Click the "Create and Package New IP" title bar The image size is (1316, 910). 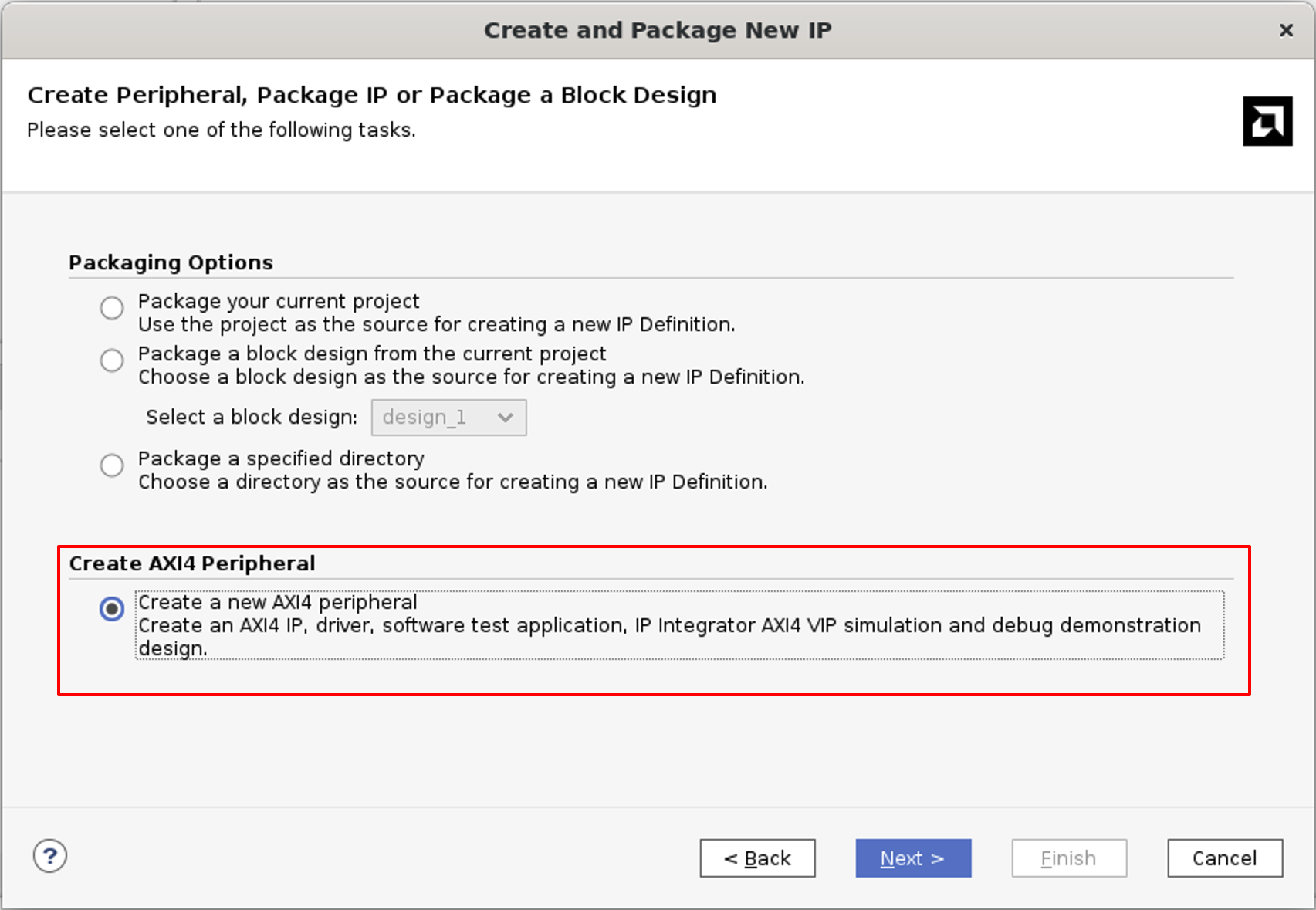(x=658, y=30)
